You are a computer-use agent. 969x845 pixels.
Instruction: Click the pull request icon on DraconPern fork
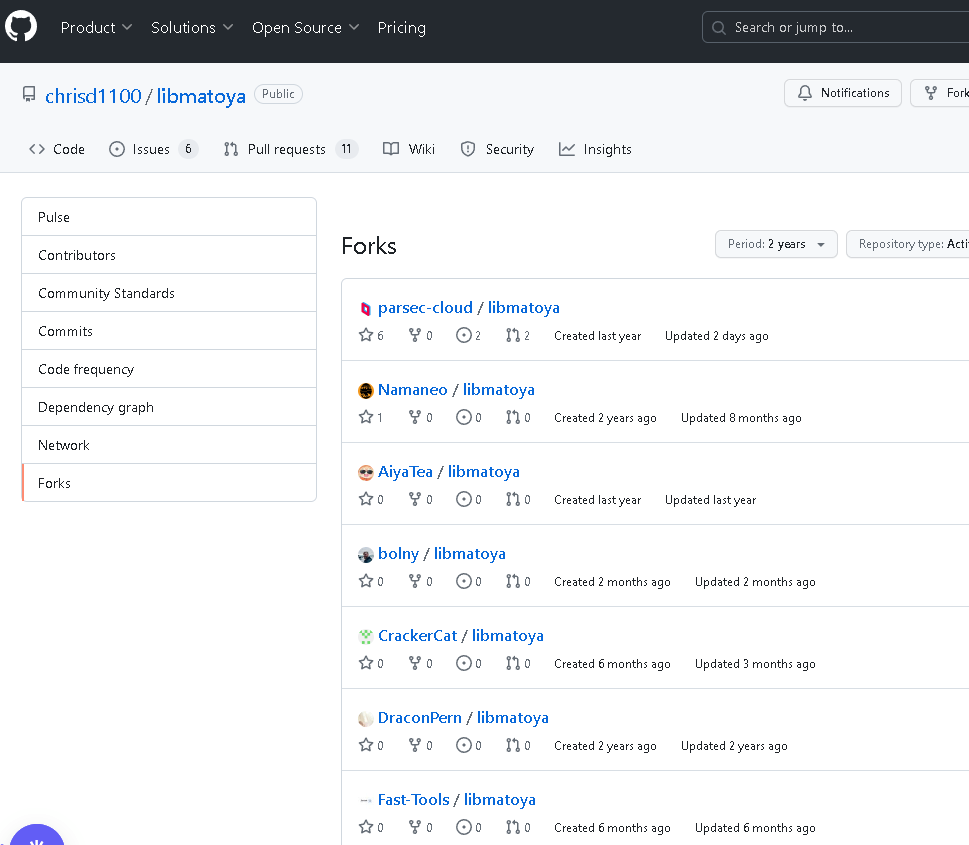point(512,745)
